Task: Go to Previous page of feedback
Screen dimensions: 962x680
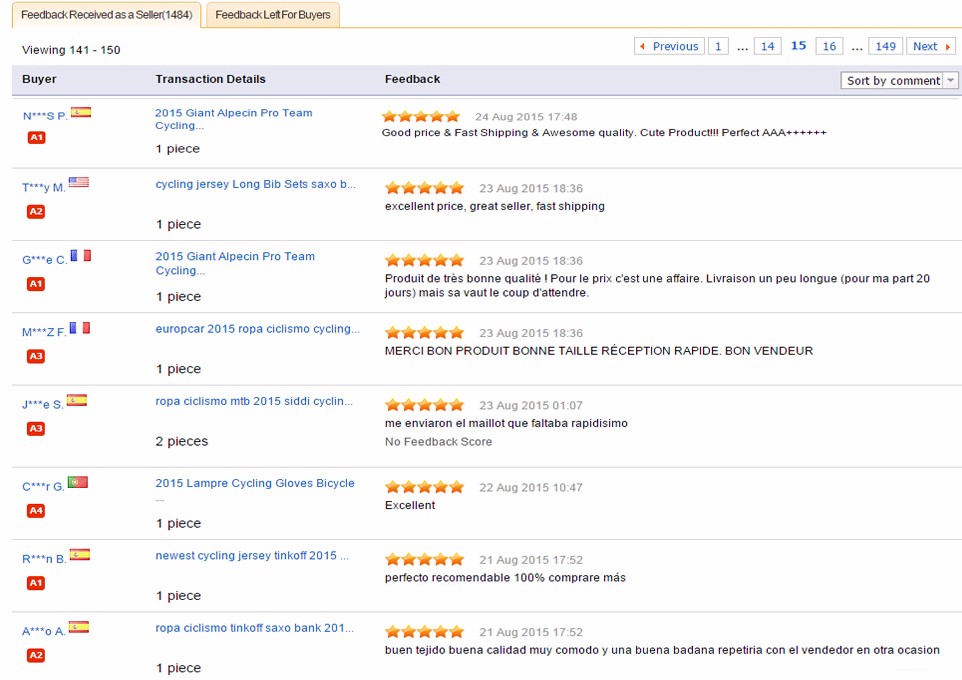Action: 669,46
